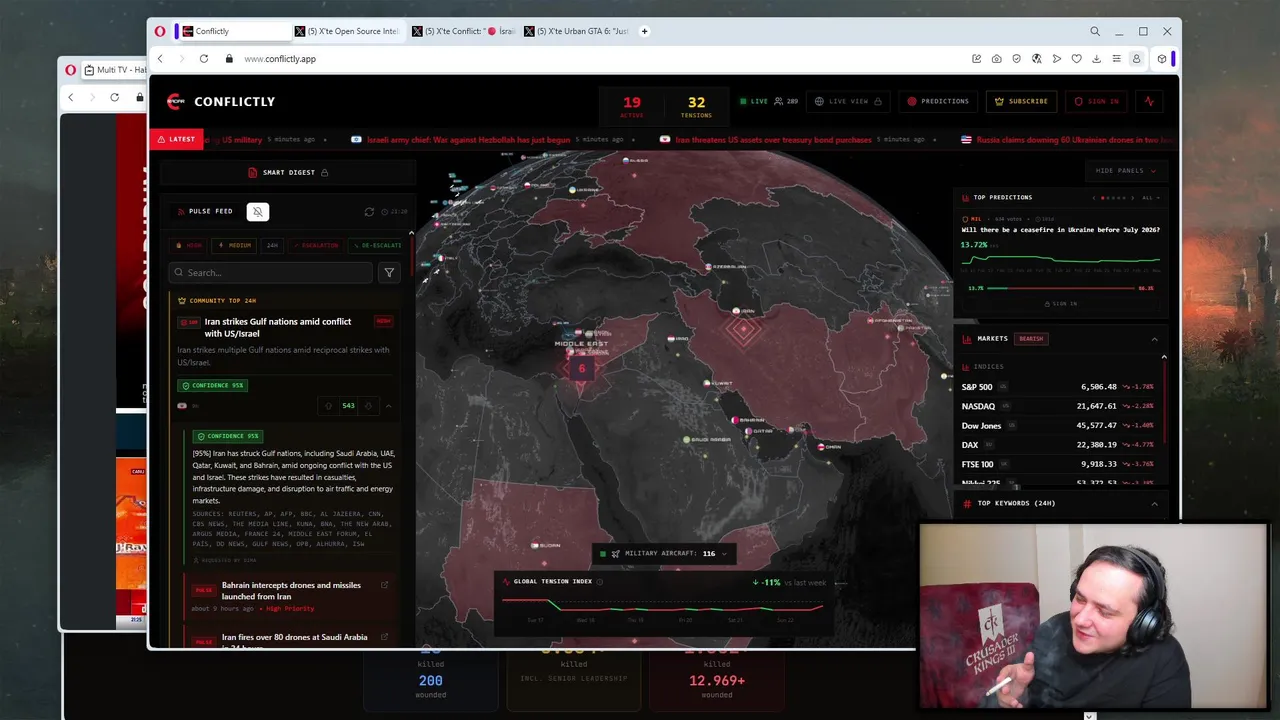The height and width of the screenshot is (720, 1280).
Task: Open the translate page icon in address bar
Action: (x=1036, y=59)
